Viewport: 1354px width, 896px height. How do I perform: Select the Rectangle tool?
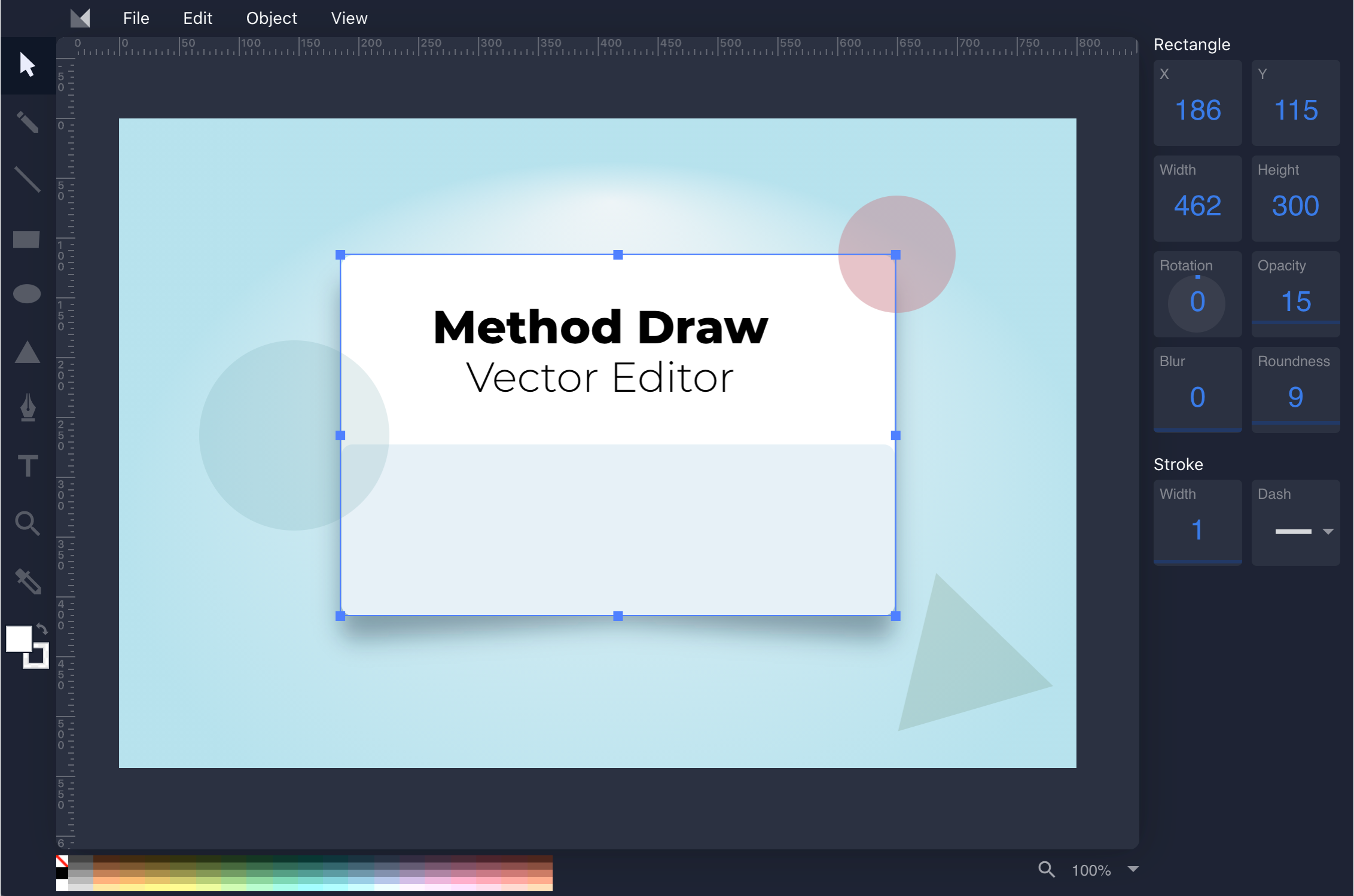click(x=27, y=239)
